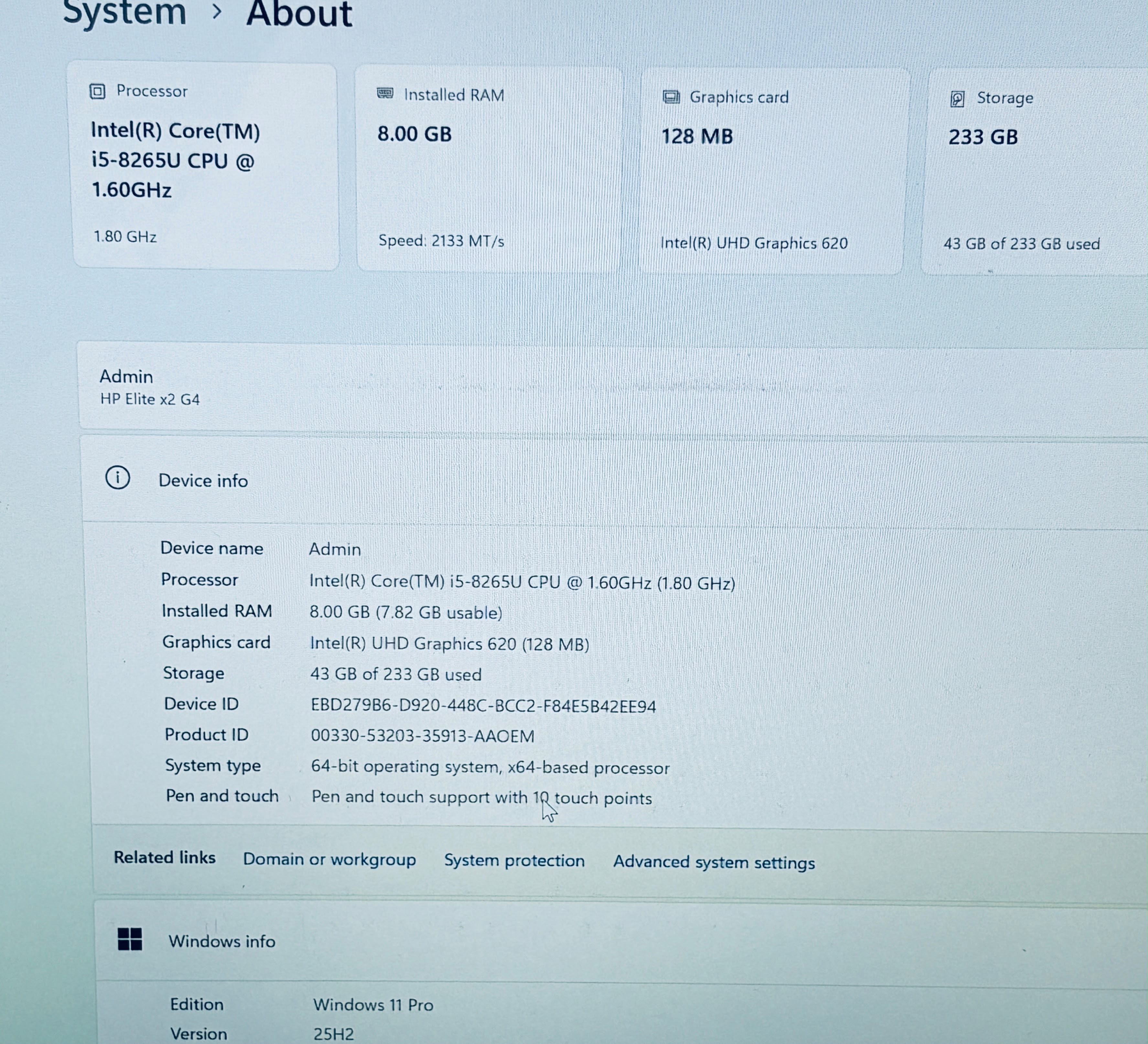Select the 64-bit operating system text
Image resolution: width=1148 pixels, height=1044 pixels.
coord(490,767)
